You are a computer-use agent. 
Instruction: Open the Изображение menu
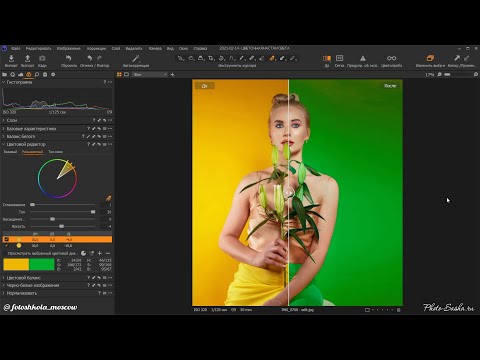pos(69,49)
